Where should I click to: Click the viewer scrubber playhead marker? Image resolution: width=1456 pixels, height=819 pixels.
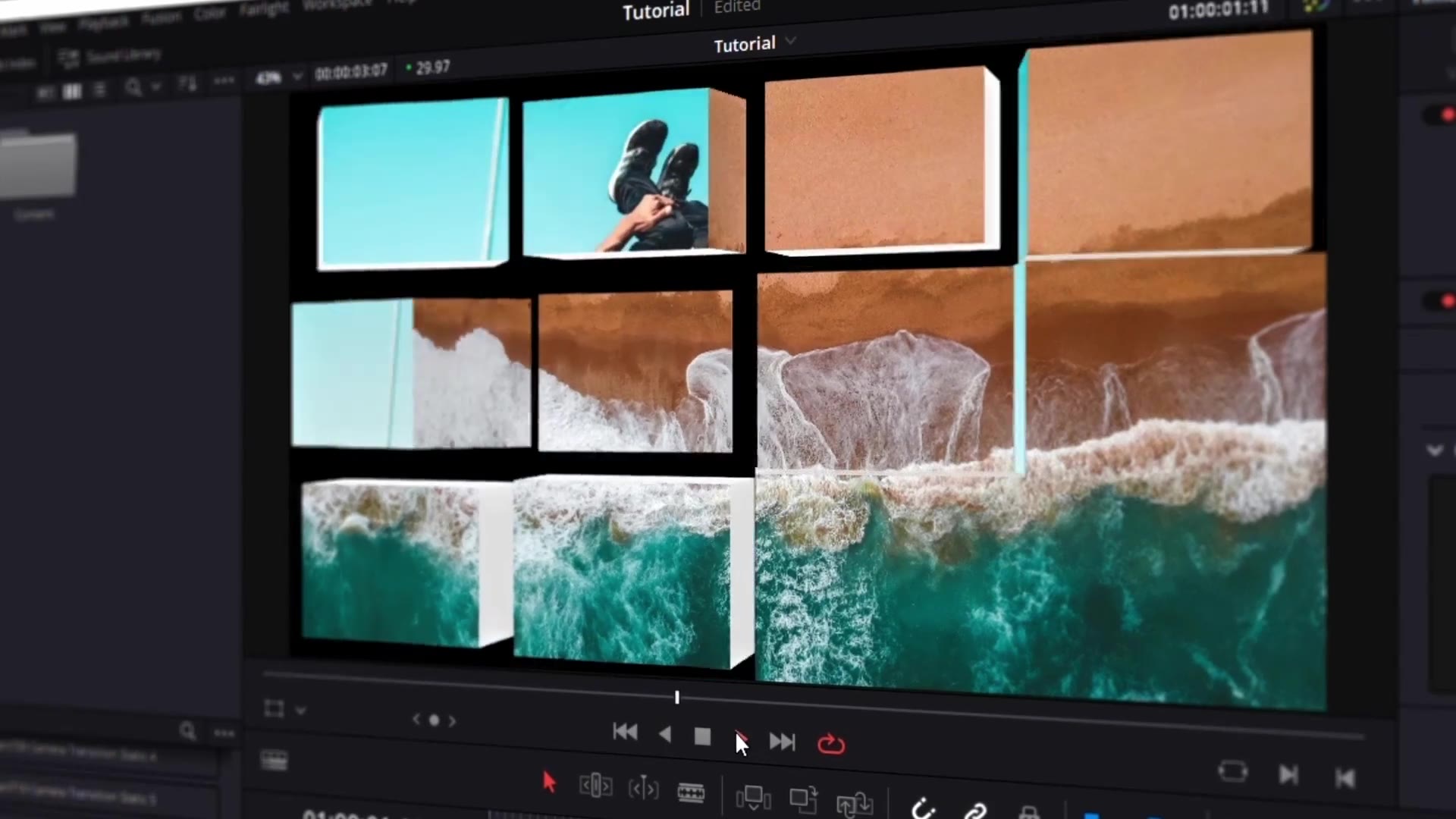coord(677,697)
